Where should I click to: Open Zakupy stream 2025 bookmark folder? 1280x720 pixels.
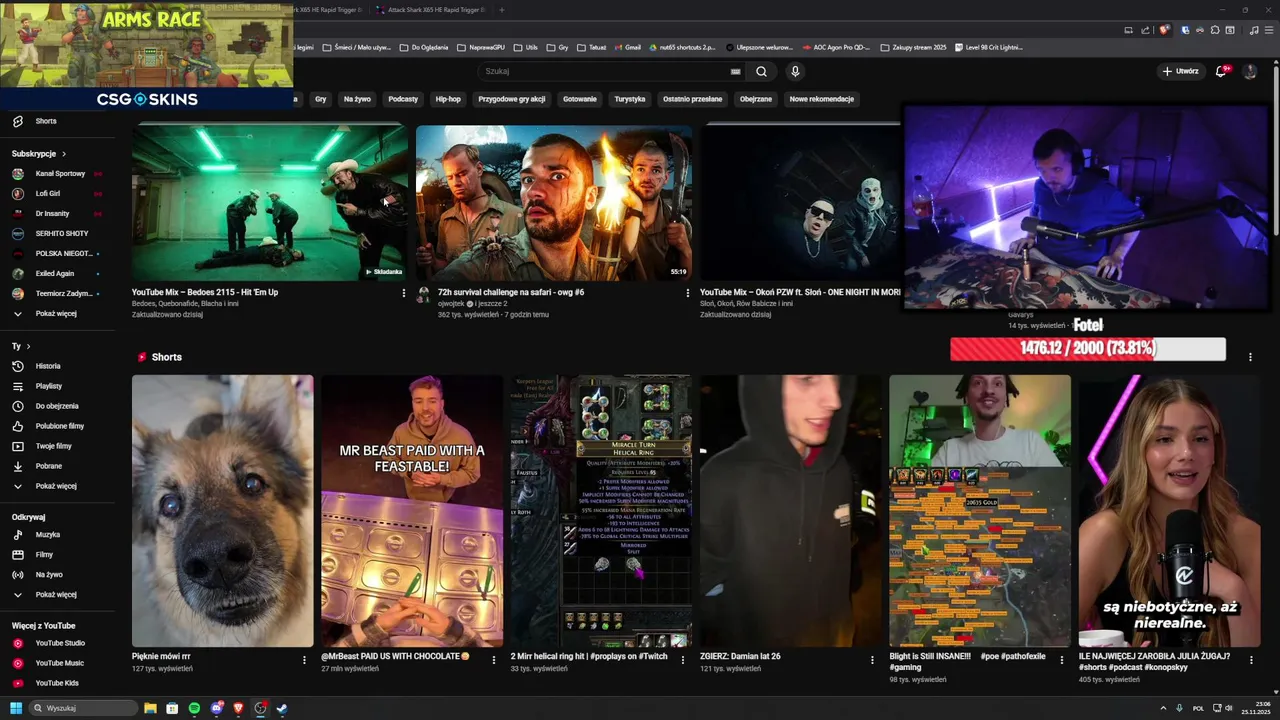913,47
